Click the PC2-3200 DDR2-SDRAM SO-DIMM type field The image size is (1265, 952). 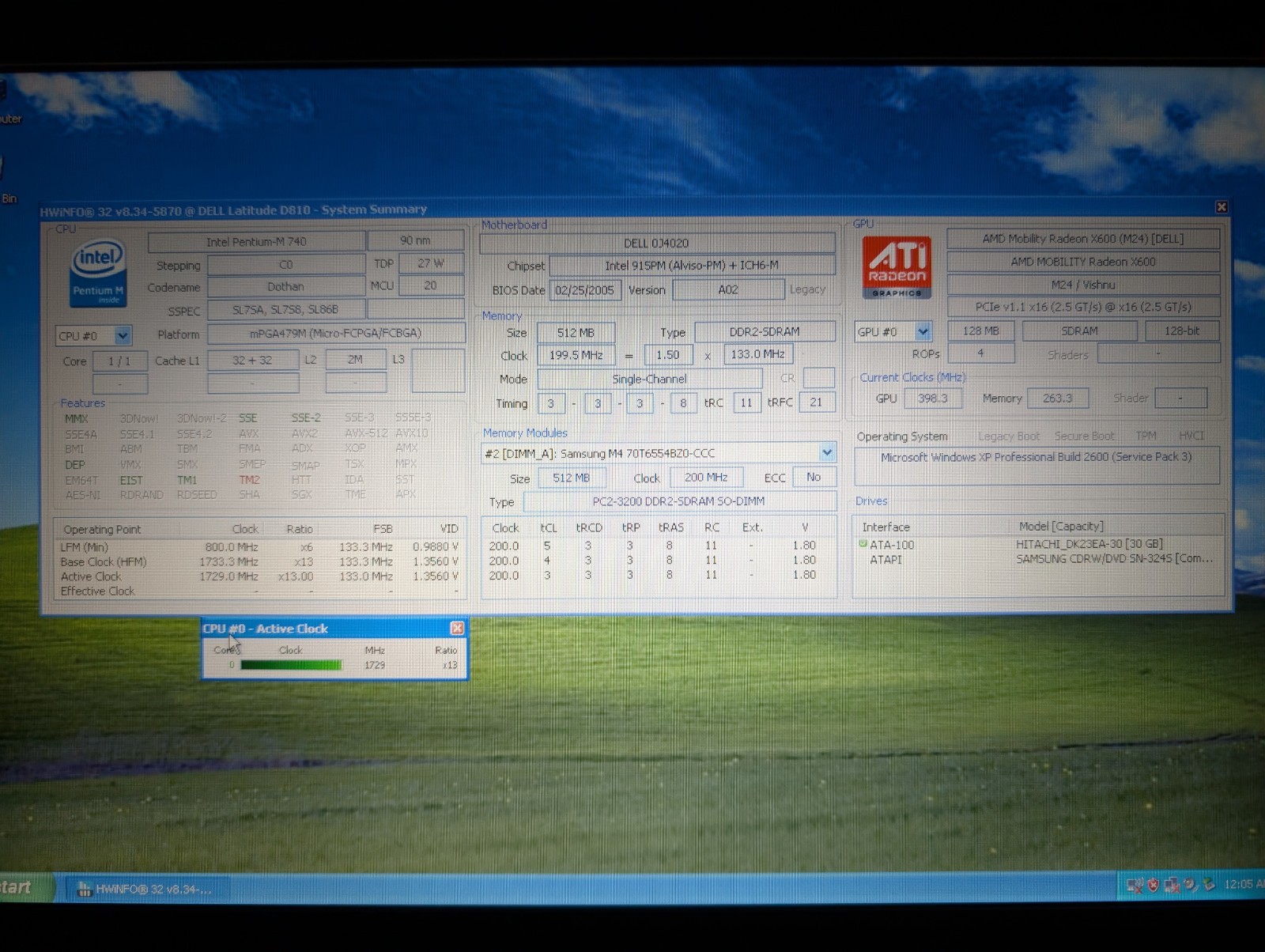point(679,501)
